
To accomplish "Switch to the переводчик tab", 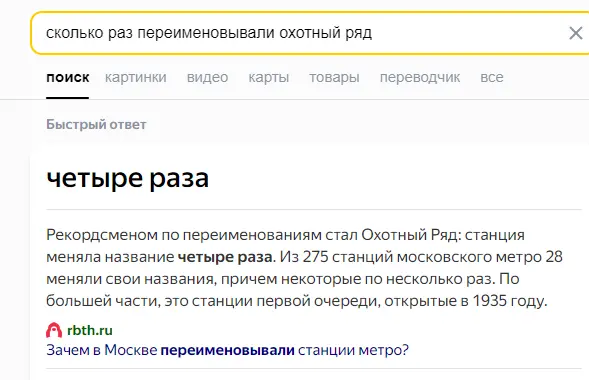I will pyautogui.click(x=420, y=77).
